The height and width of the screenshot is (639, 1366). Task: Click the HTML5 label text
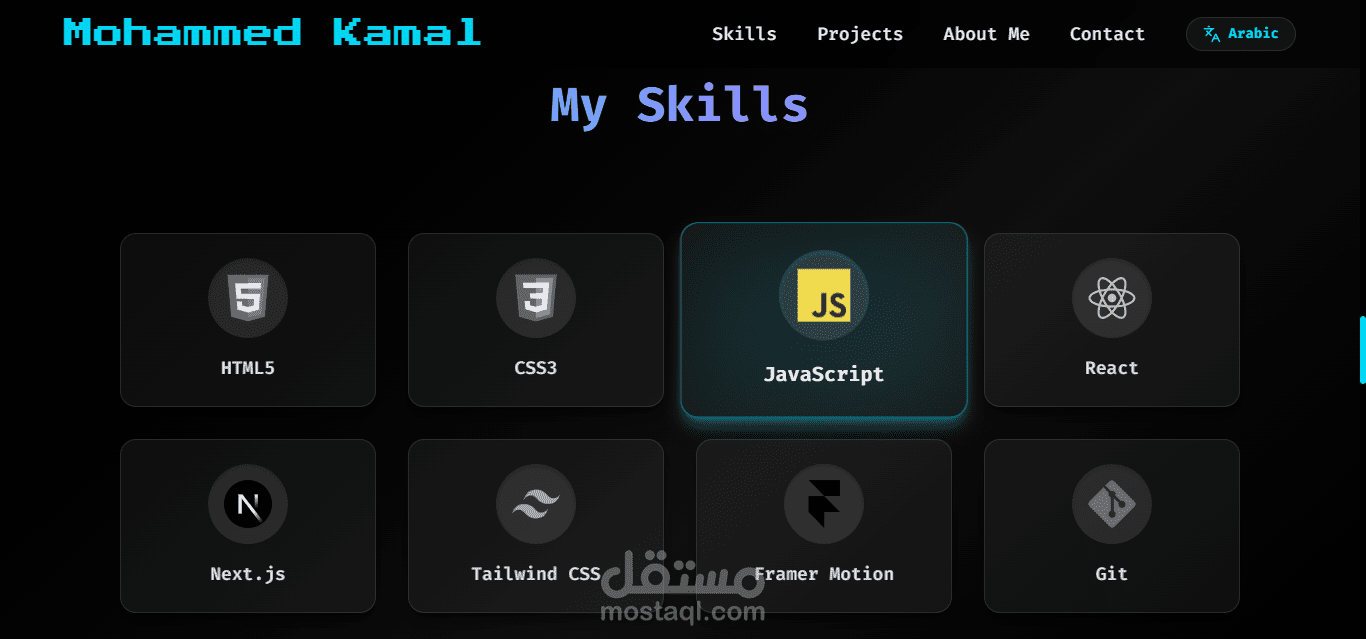248,368
